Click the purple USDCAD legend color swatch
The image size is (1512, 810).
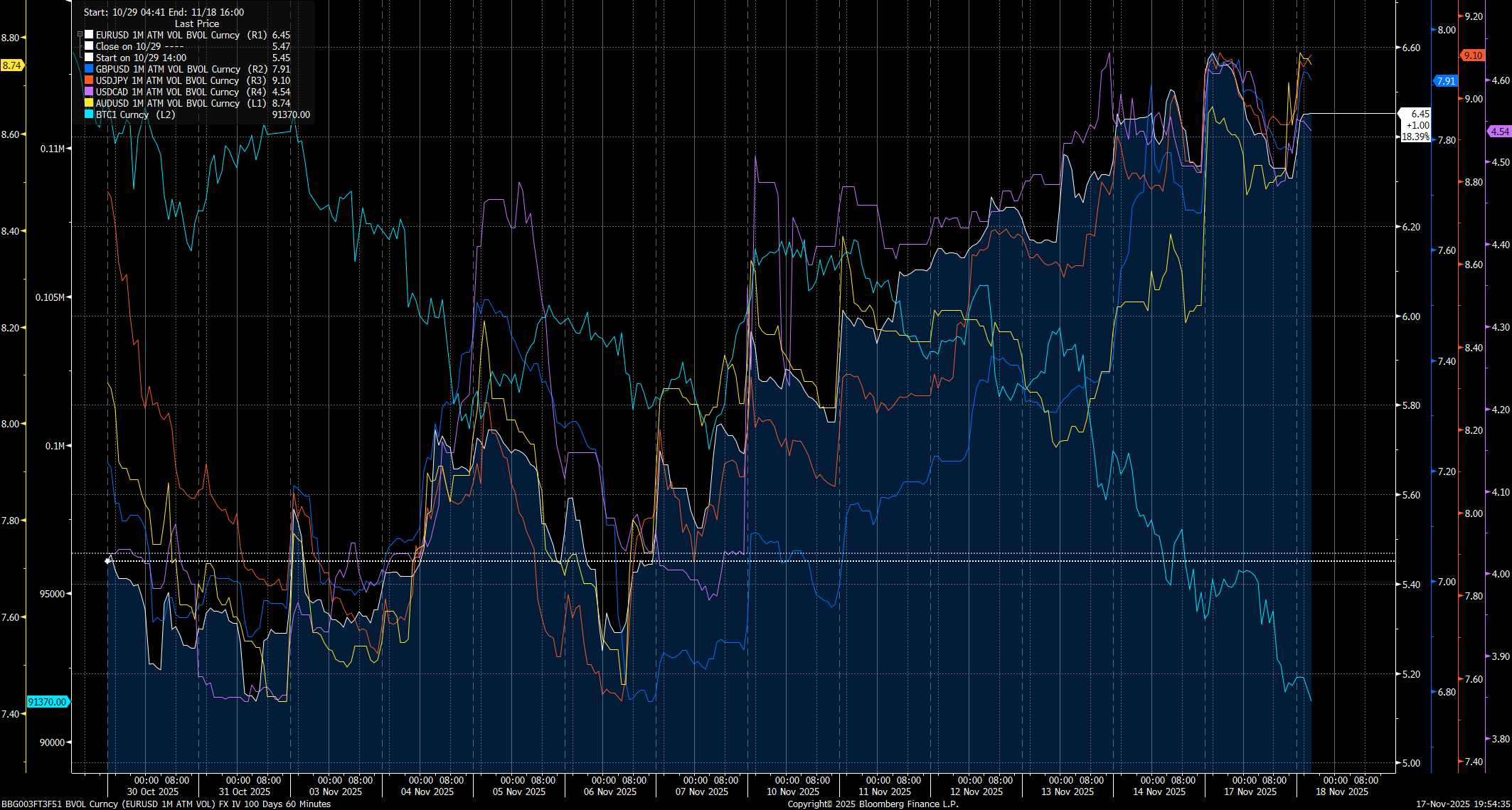click(88, 92)
